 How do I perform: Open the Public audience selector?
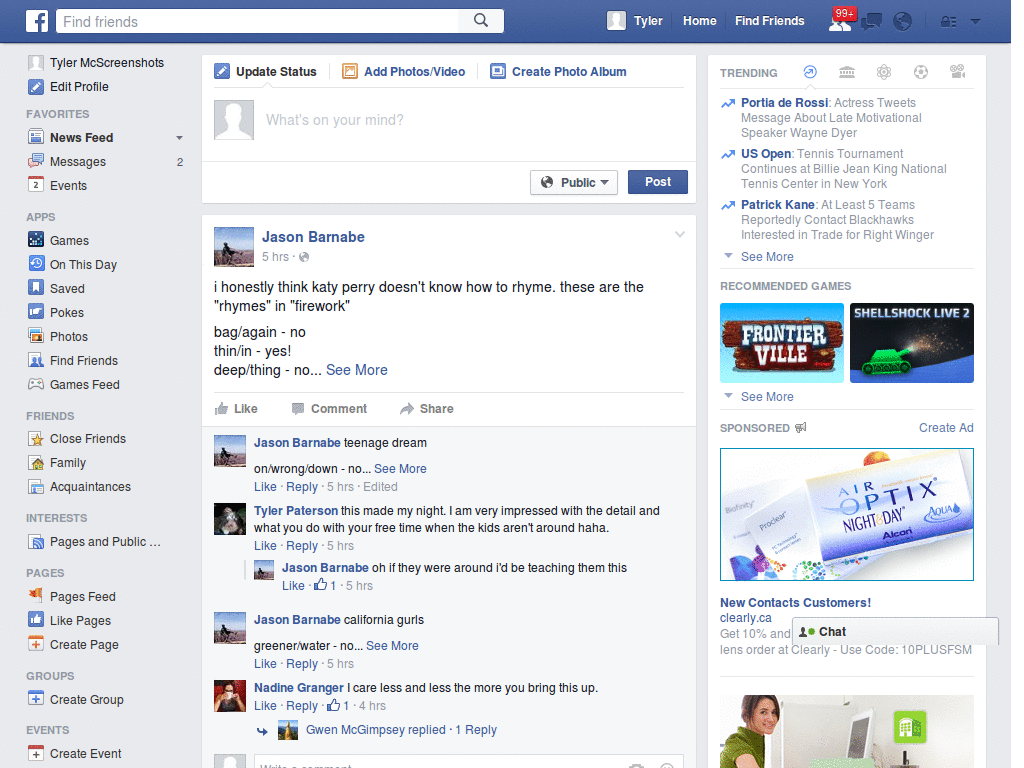click(x=574, y=182)
